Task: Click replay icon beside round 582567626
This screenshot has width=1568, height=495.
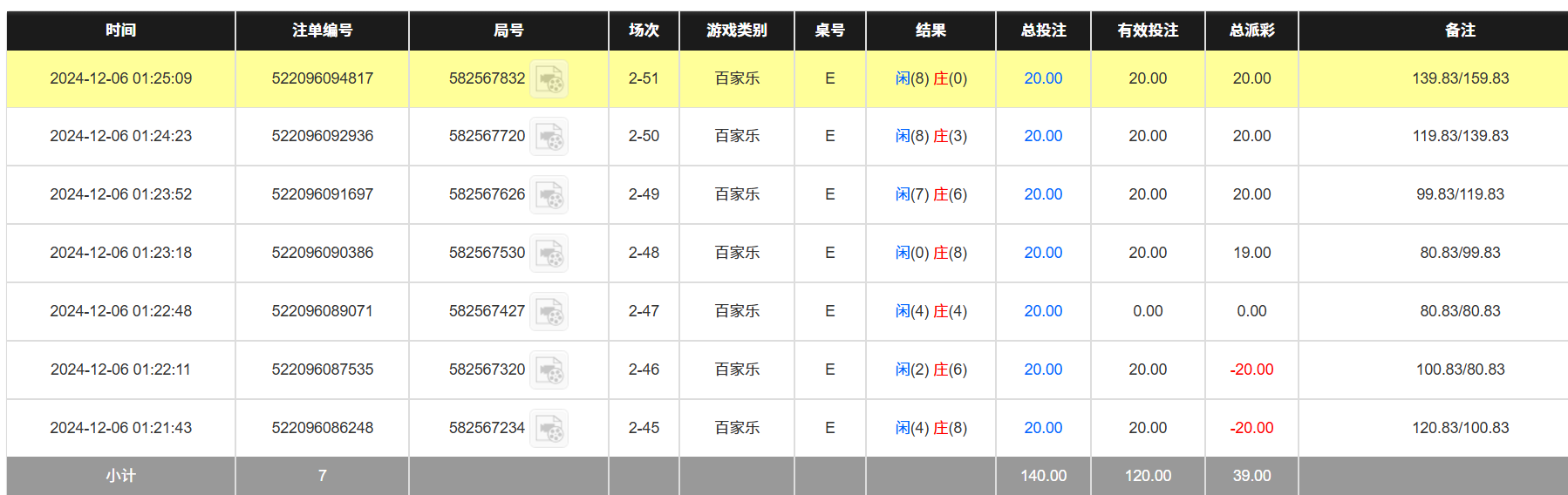Action: coord(549,195)
